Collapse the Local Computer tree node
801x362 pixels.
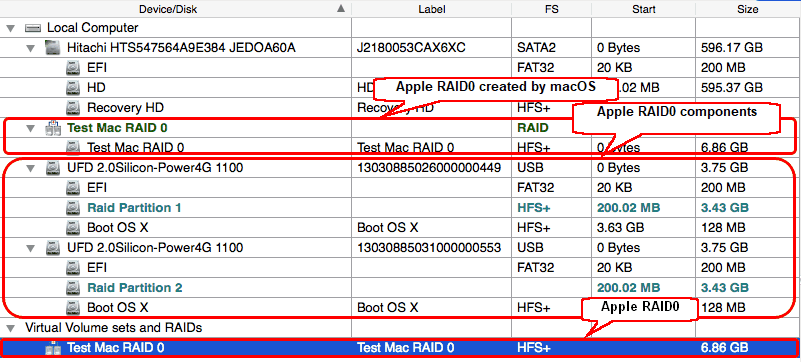point(10,28)
